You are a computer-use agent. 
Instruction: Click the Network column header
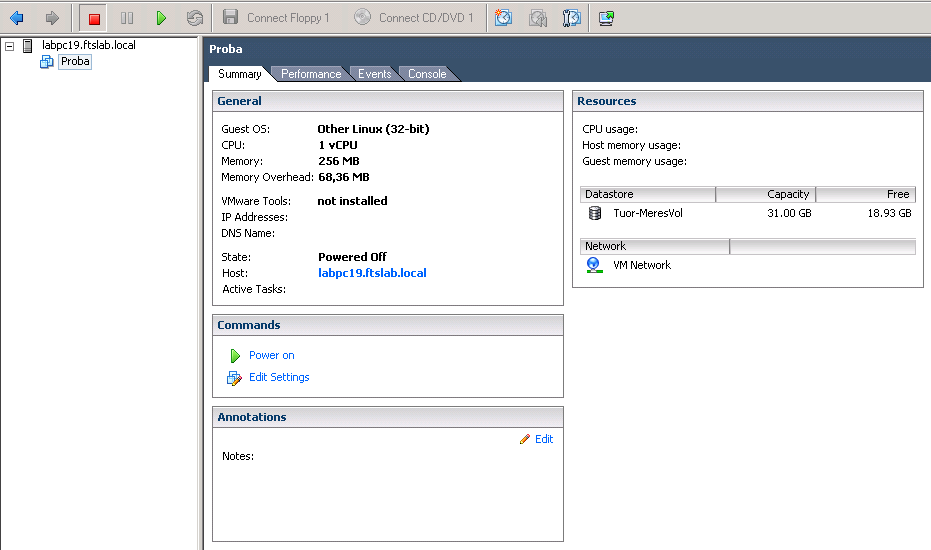tap(654, 246)
